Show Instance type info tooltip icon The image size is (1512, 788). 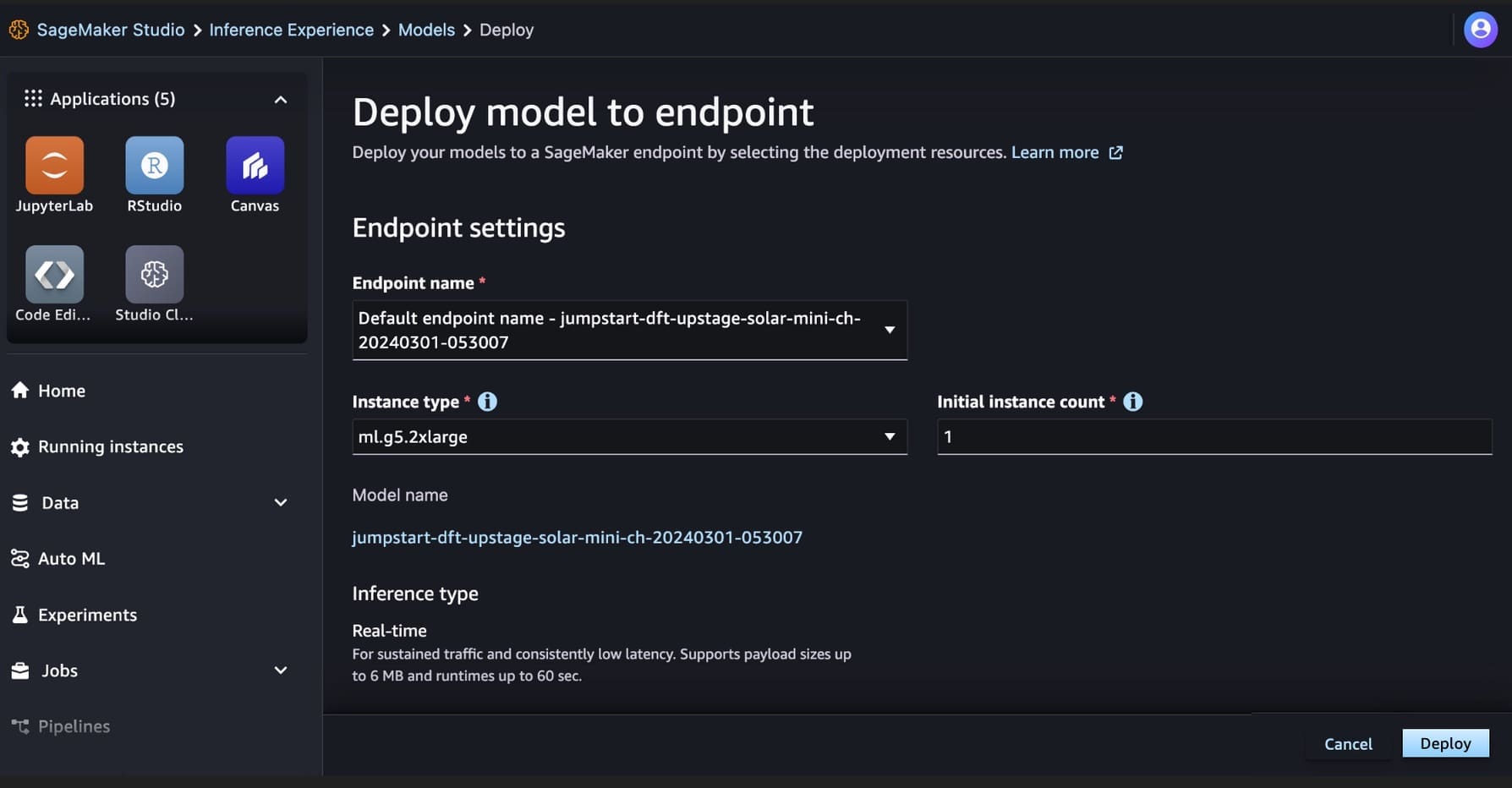487,402
